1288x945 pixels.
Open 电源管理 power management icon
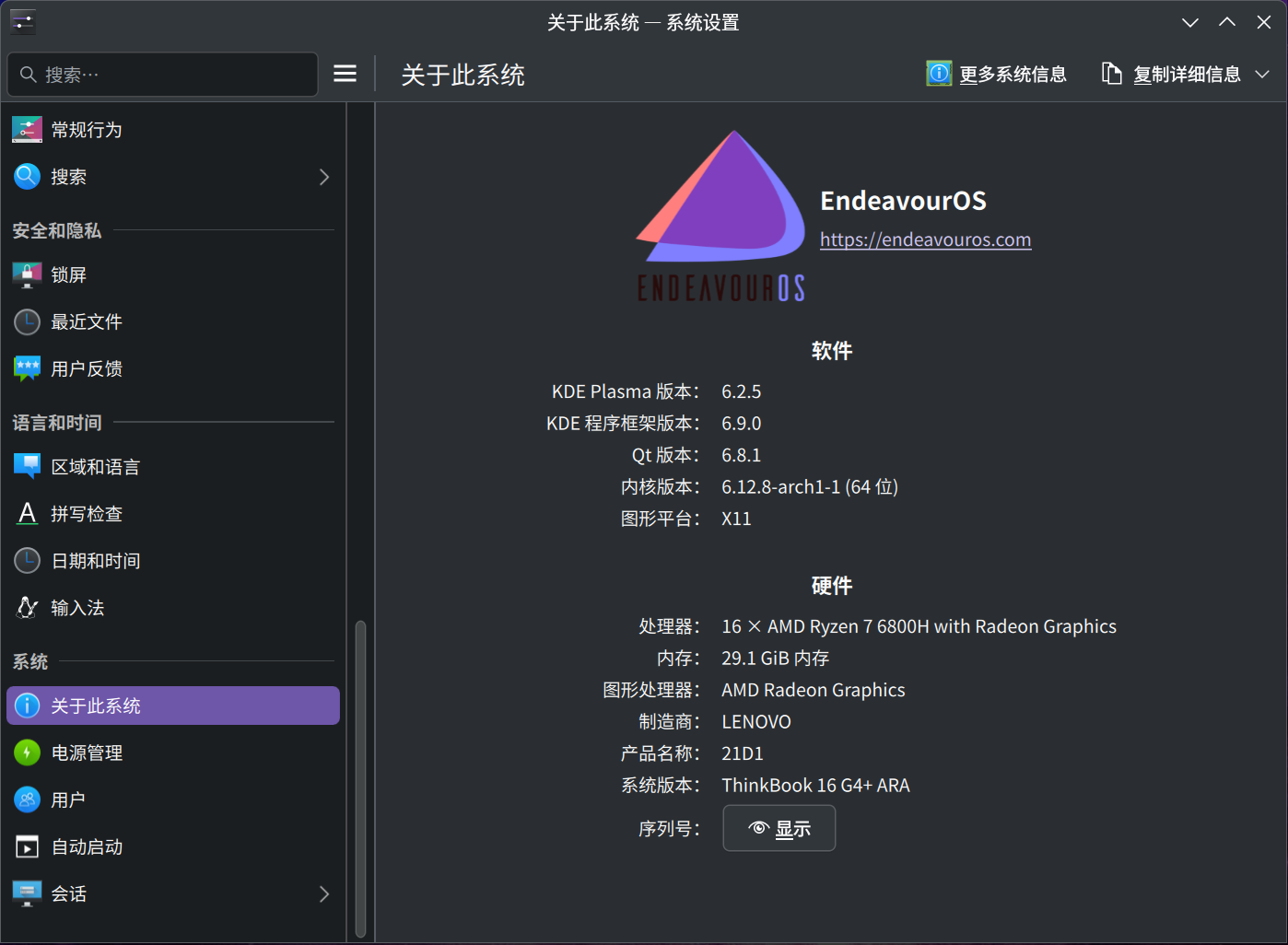click(x=27, y=752)
